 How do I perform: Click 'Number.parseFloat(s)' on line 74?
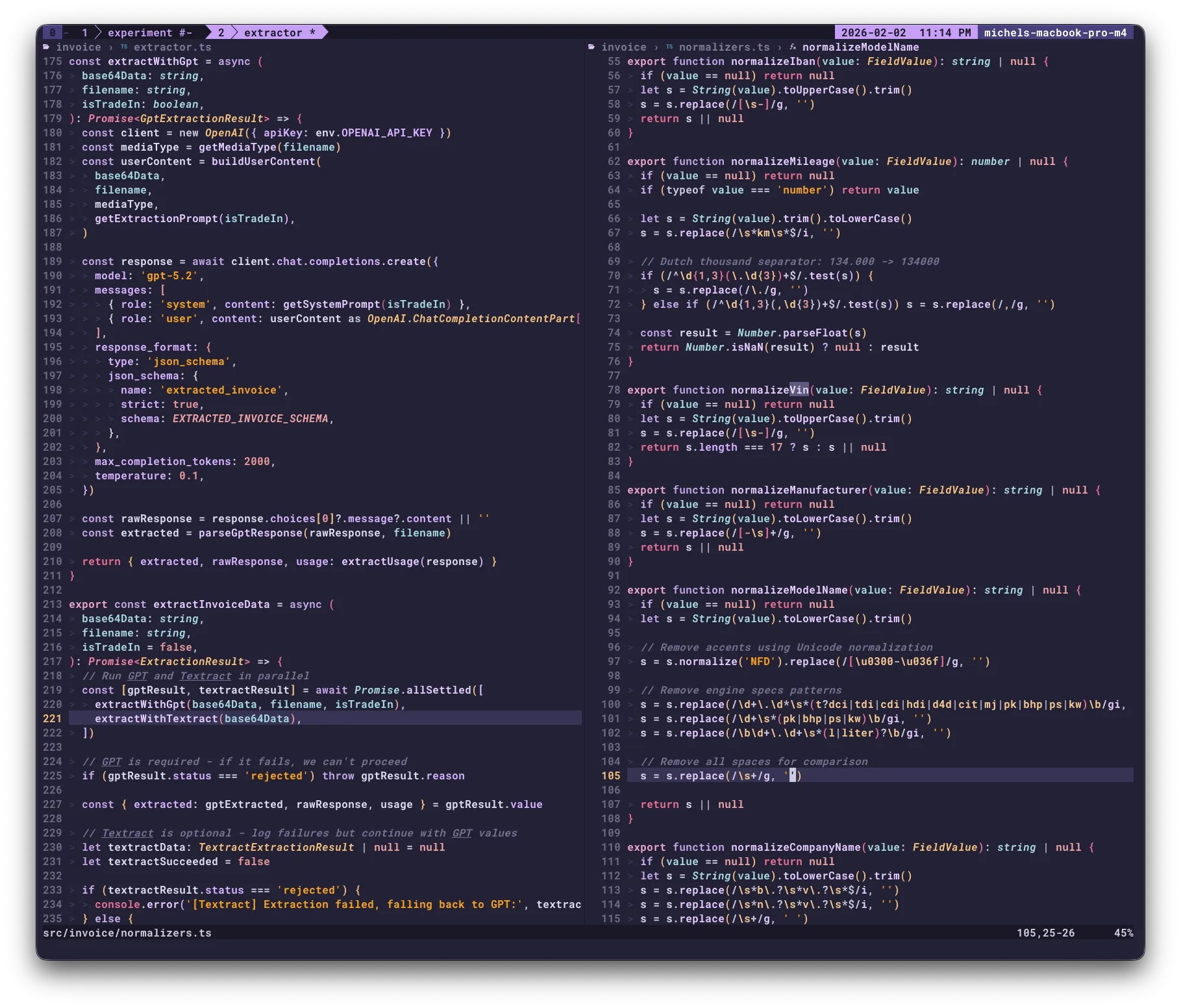click(x=802, y=333)
